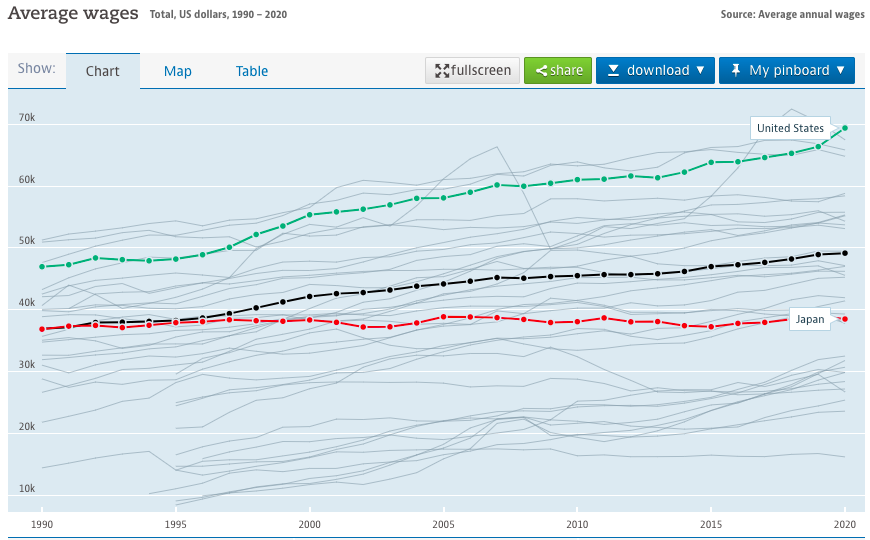This screenshot has height=540, width=870.
Task: Switch to the Chart tab
Action: 103,71
